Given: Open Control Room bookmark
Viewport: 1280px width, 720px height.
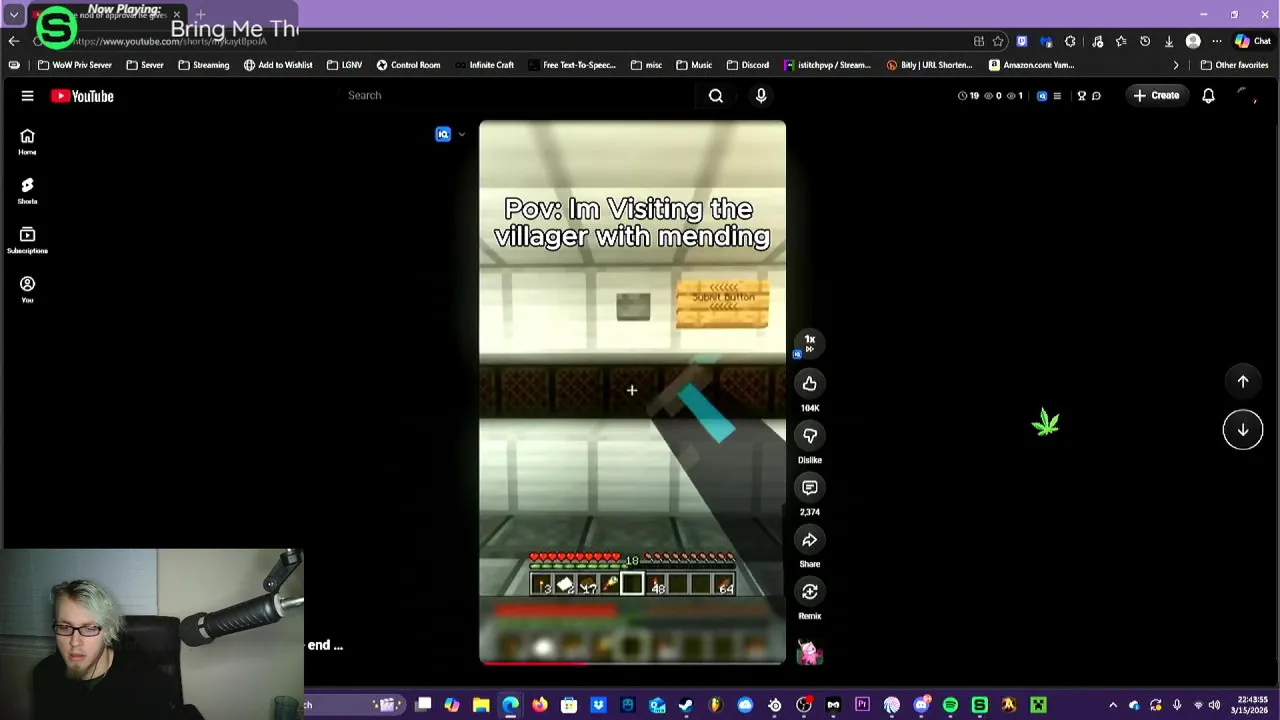Looking at the screenshot, I should (408, 65).
